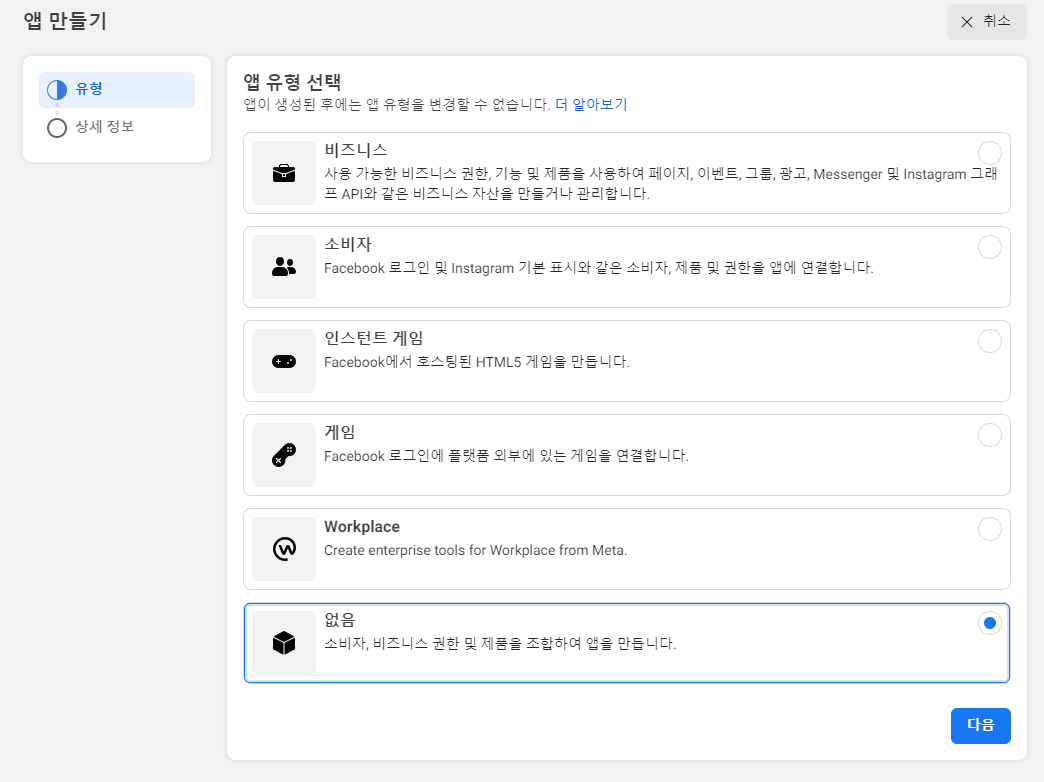Click the Facebook 로그인 및 Instagram description
Screen dimensions: 1044x782
point(598,268)
